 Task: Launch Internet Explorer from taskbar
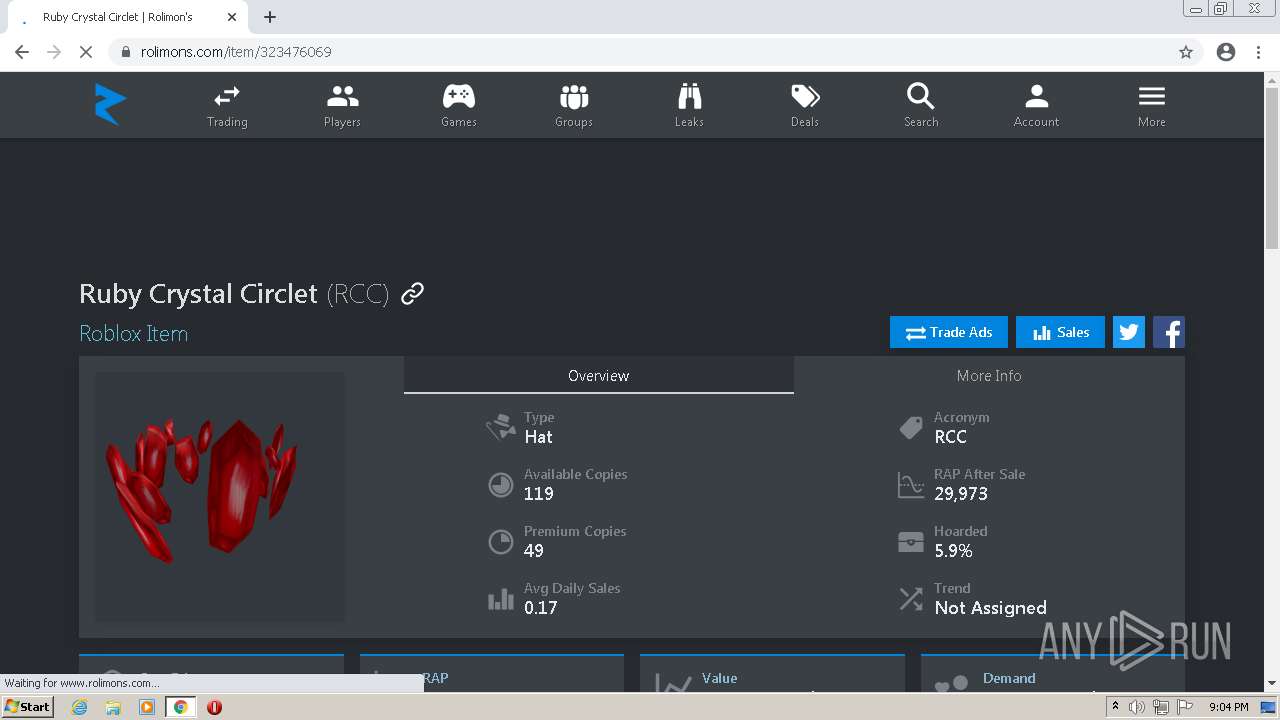tap(80, 707)
